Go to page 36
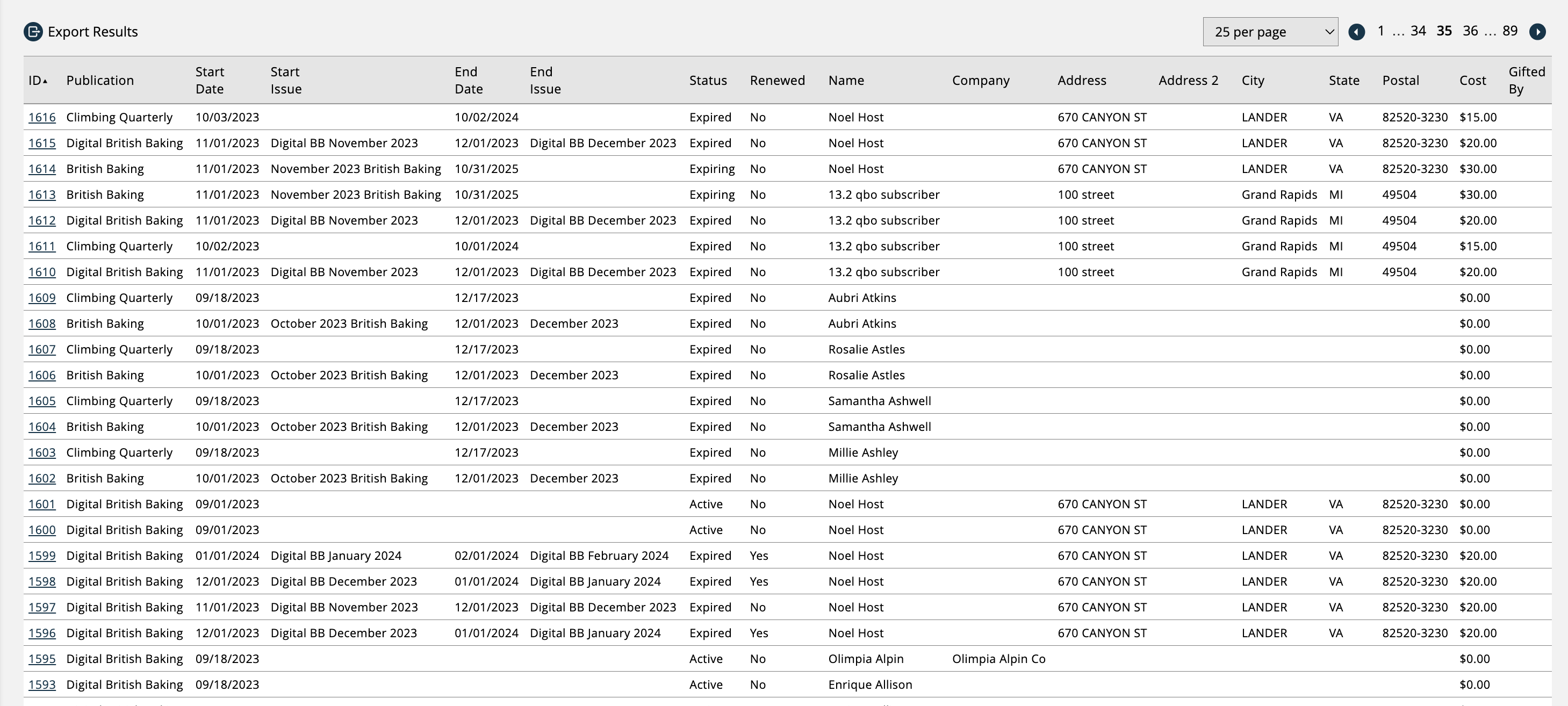This screenshot has height=706, width=1568. pyautogui.click(x=1470, y=31)
